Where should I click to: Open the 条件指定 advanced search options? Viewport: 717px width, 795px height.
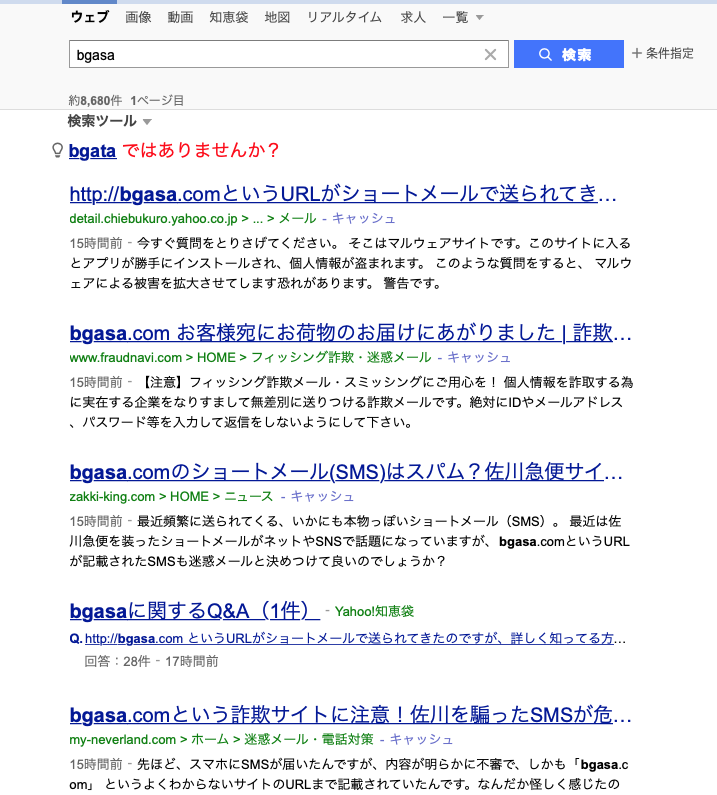[x=662, y=53]
